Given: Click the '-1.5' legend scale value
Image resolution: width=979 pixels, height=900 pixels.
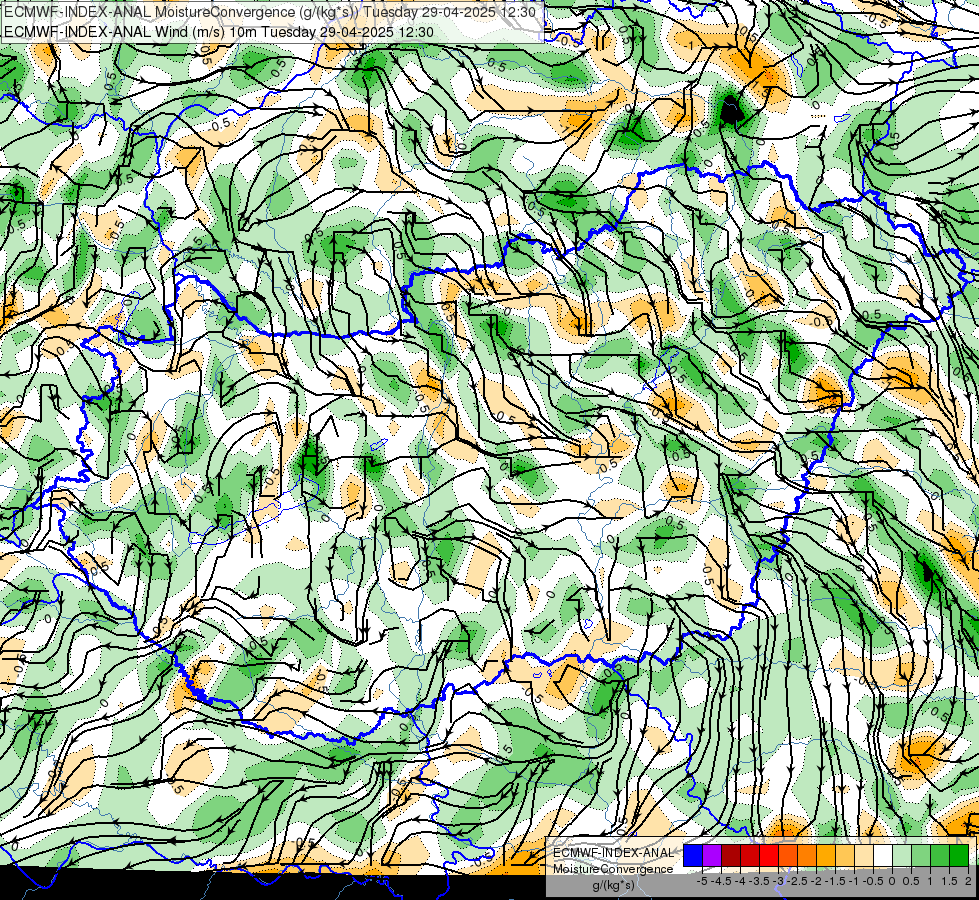Looking at the screenshot, I should [x=835, y=881].
